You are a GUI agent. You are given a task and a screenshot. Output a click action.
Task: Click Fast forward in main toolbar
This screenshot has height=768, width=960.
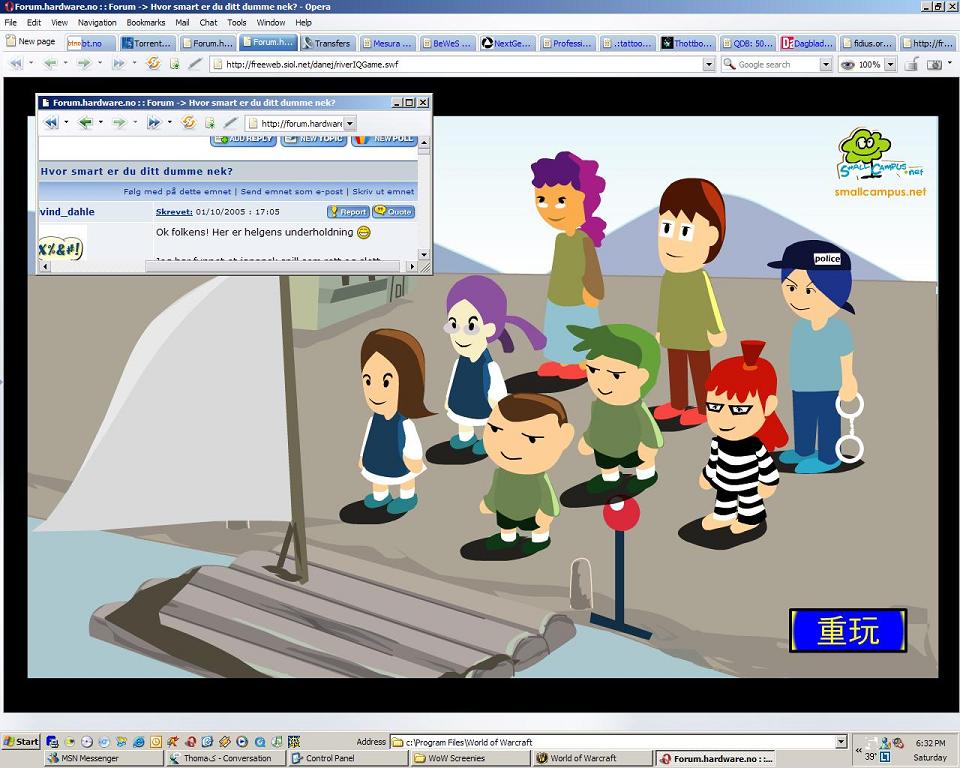[119, 64]
